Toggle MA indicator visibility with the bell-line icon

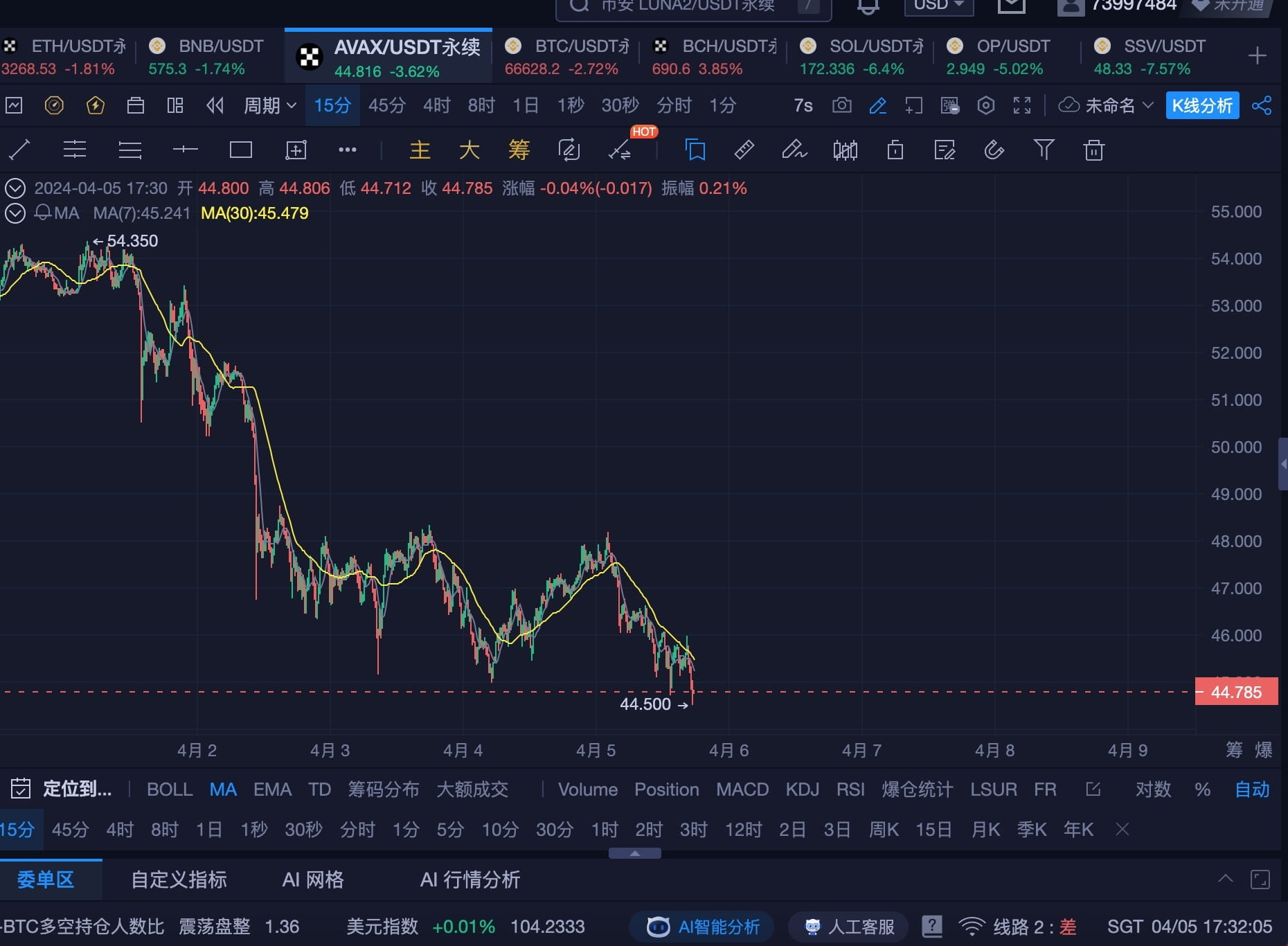43,213
